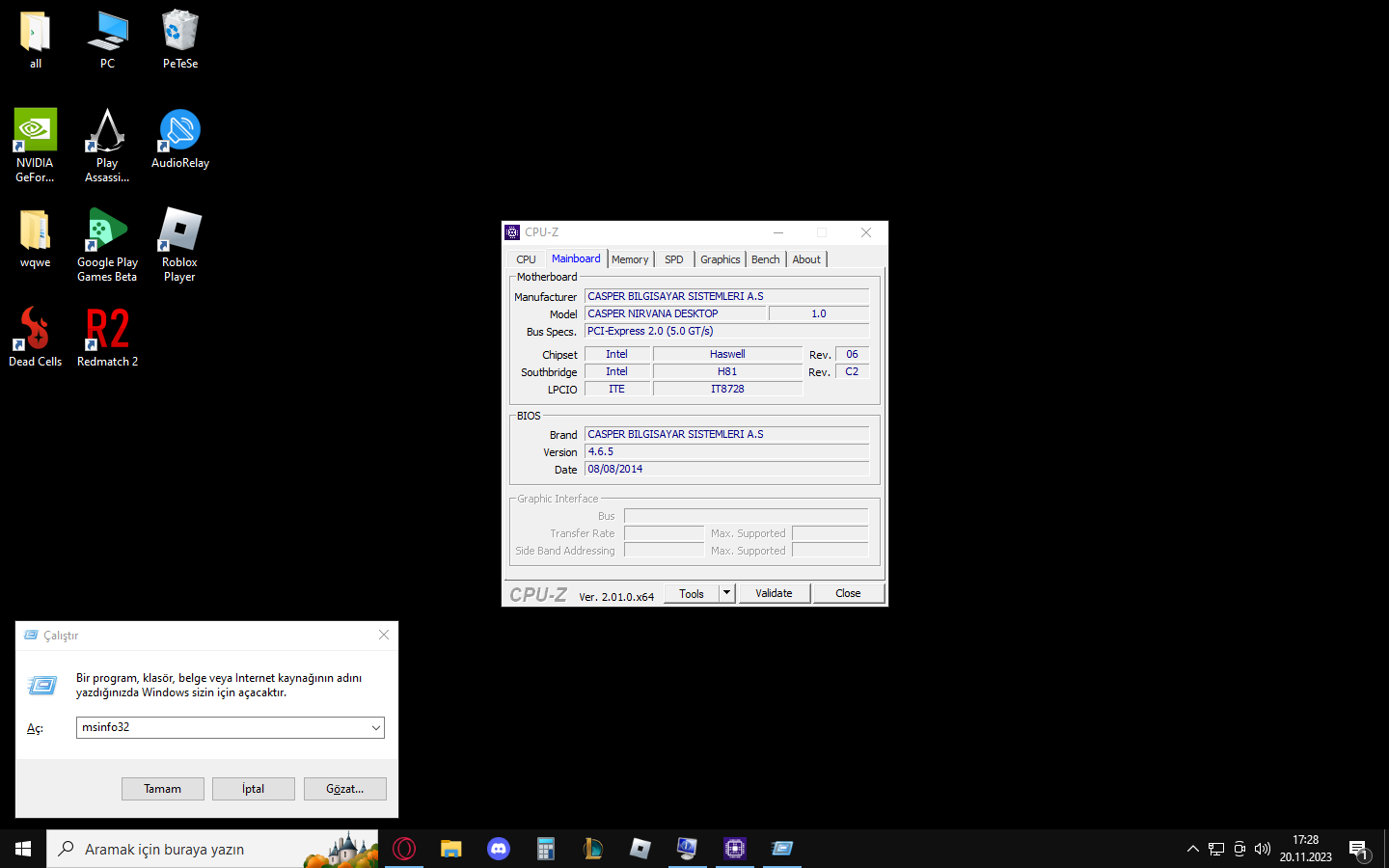Open the power plug icon in system tray
The image size is (1389, 868).
pyautogui.click(x=1239, y=849)
